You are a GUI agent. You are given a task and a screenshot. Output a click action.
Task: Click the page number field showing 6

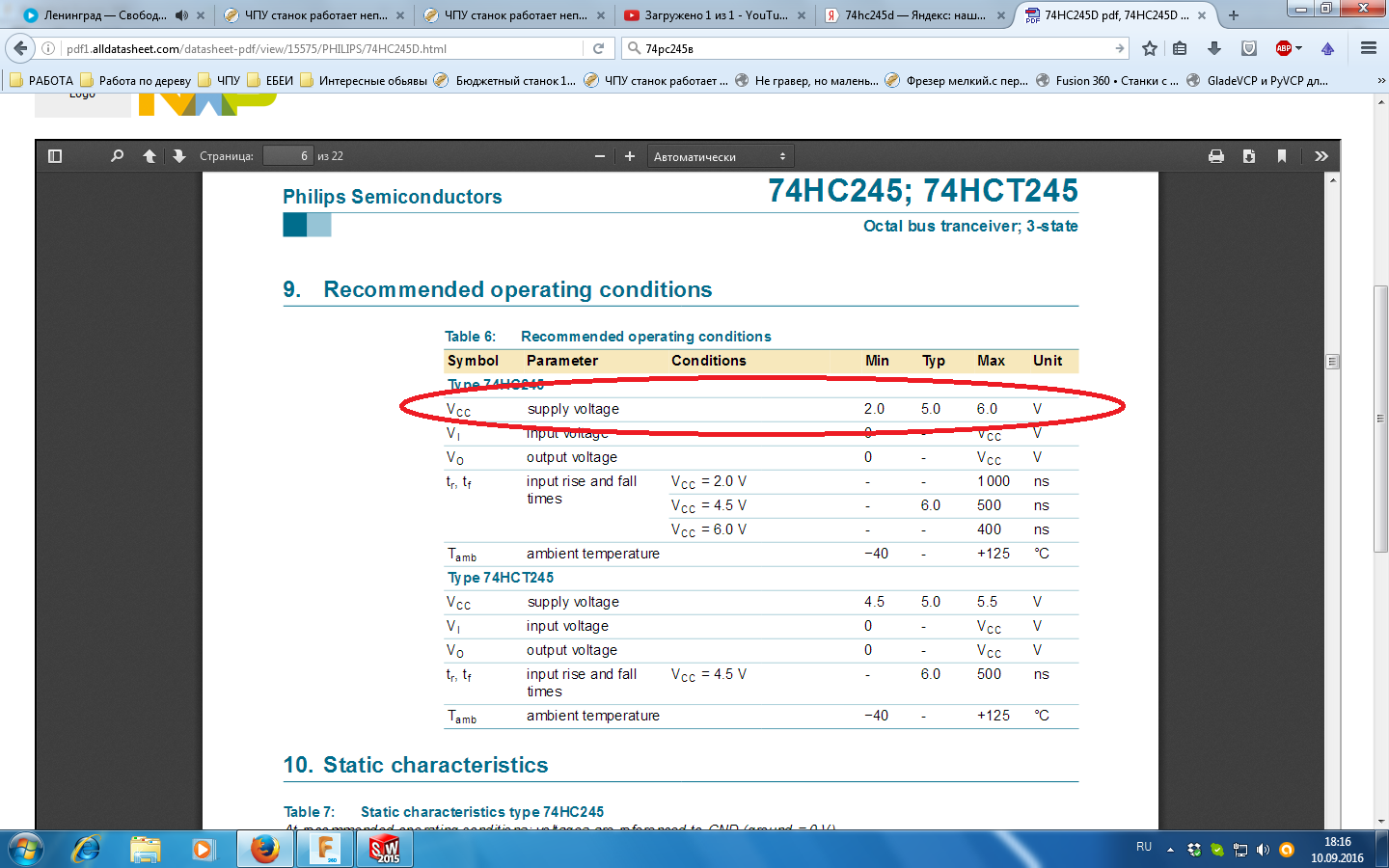[x=287, y=156]
